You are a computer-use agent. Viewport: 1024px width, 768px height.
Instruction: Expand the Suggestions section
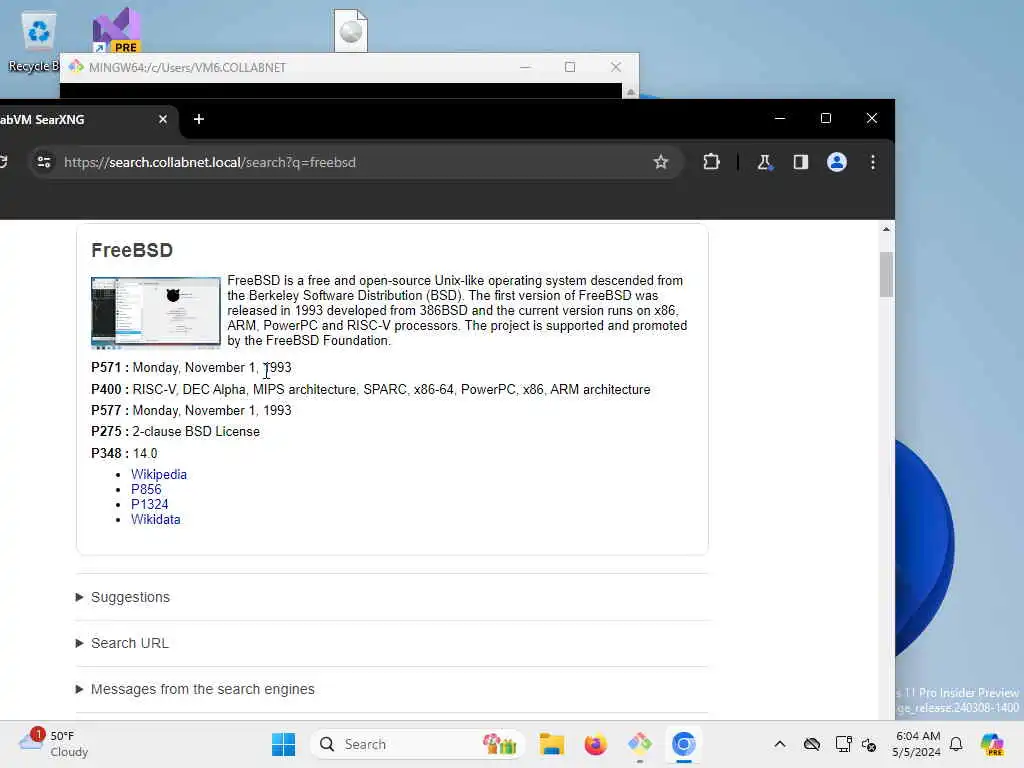coord(130,597)
